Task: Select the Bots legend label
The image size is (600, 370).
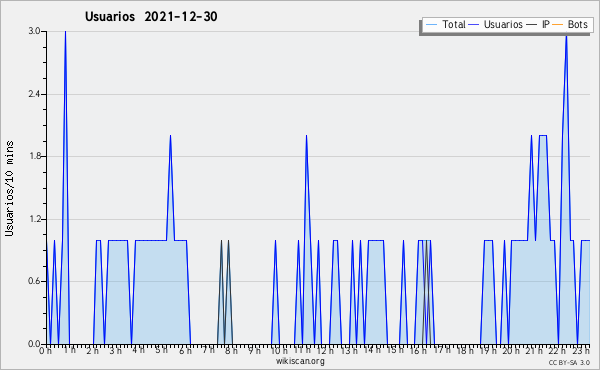Action: [x=577, y=24]
